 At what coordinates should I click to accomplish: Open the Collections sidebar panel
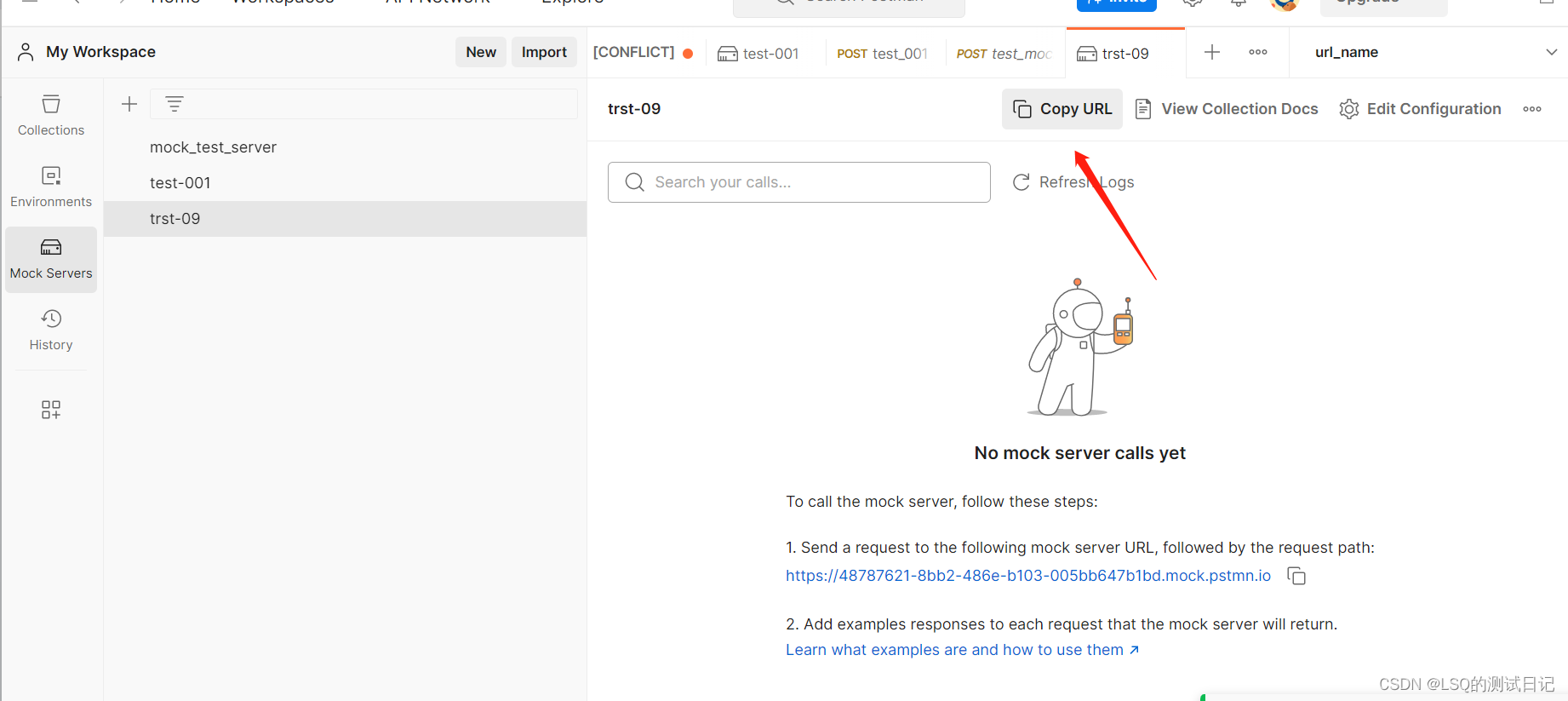pos(51,116)
